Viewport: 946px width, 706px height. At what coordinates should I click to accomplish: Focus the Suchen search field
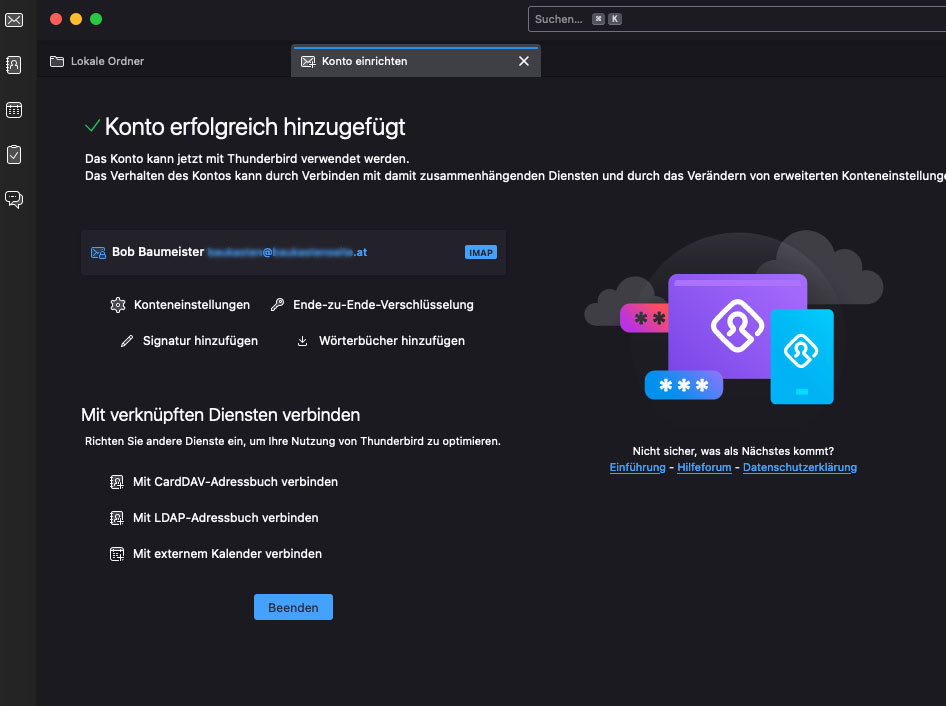pyautogui.click(x=736, y=19)
